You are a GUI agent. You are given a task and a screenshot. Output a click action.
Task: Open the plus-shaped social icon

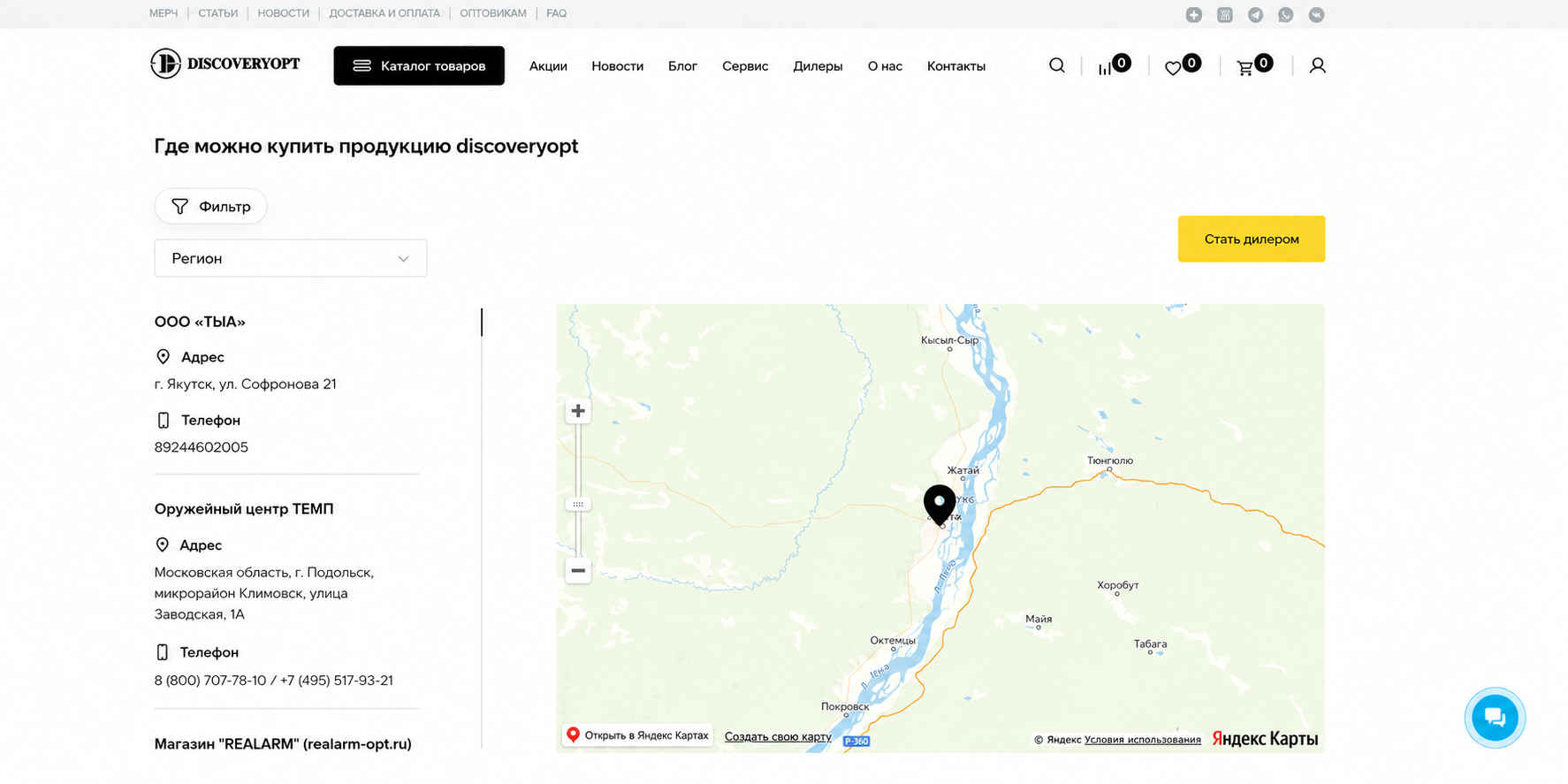1193,14
